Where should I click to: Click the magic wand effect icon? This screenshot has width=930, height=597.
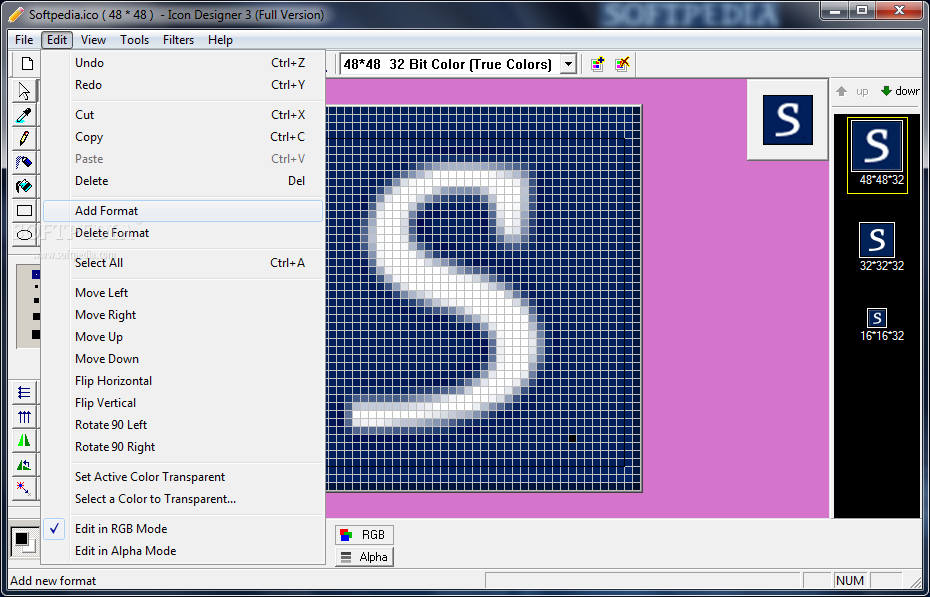(x=24, y=489)
